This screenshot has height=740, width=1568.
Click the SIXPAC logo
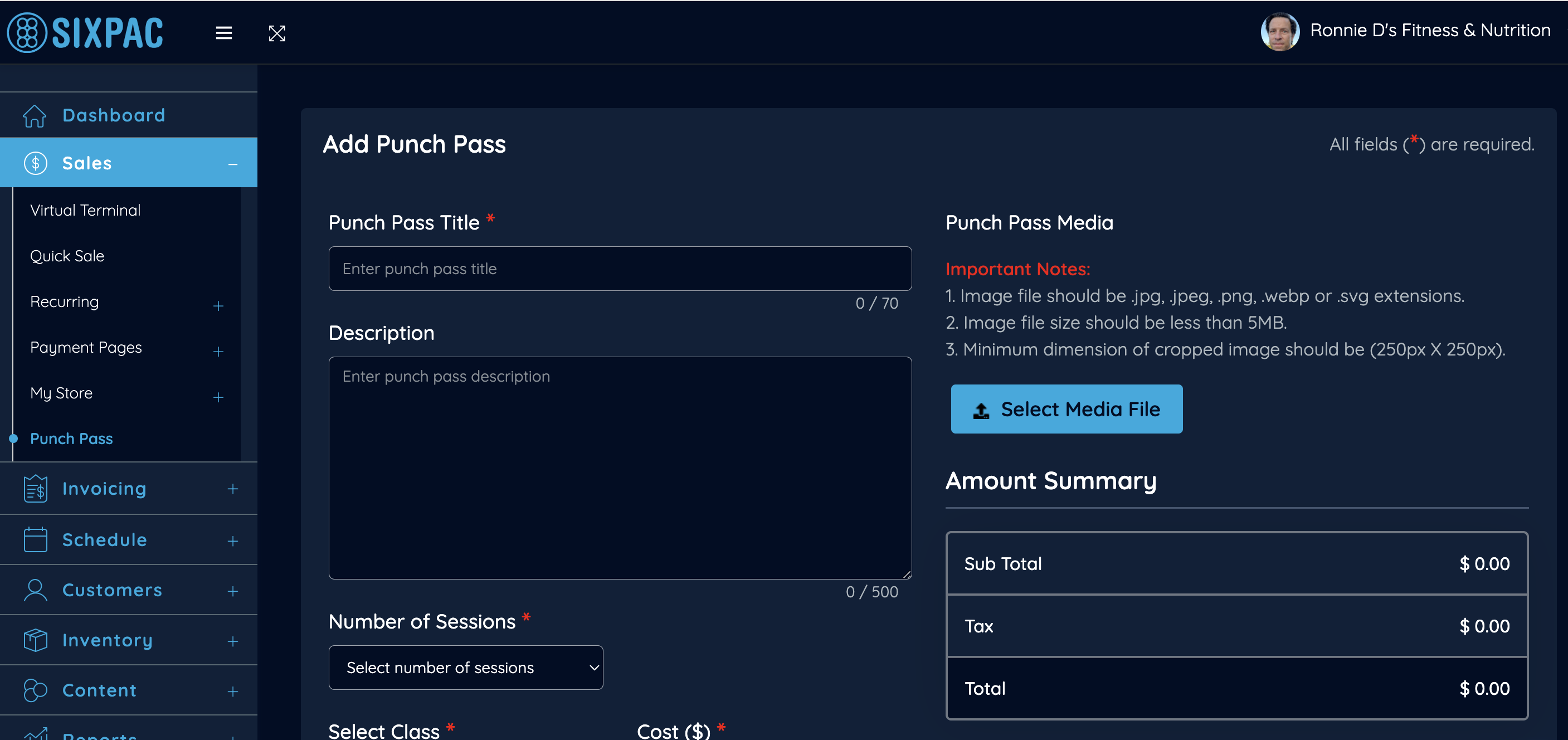click(x=85, y=33)
